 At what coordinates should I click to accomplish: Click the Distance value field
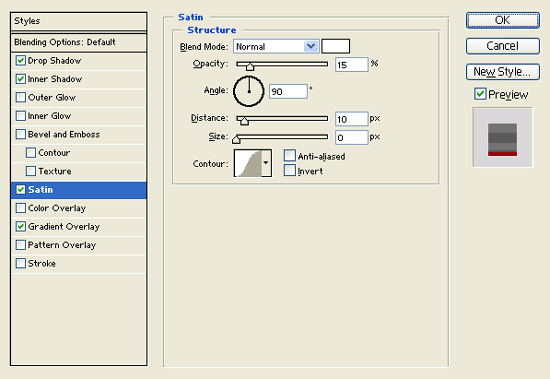point(352,119)
